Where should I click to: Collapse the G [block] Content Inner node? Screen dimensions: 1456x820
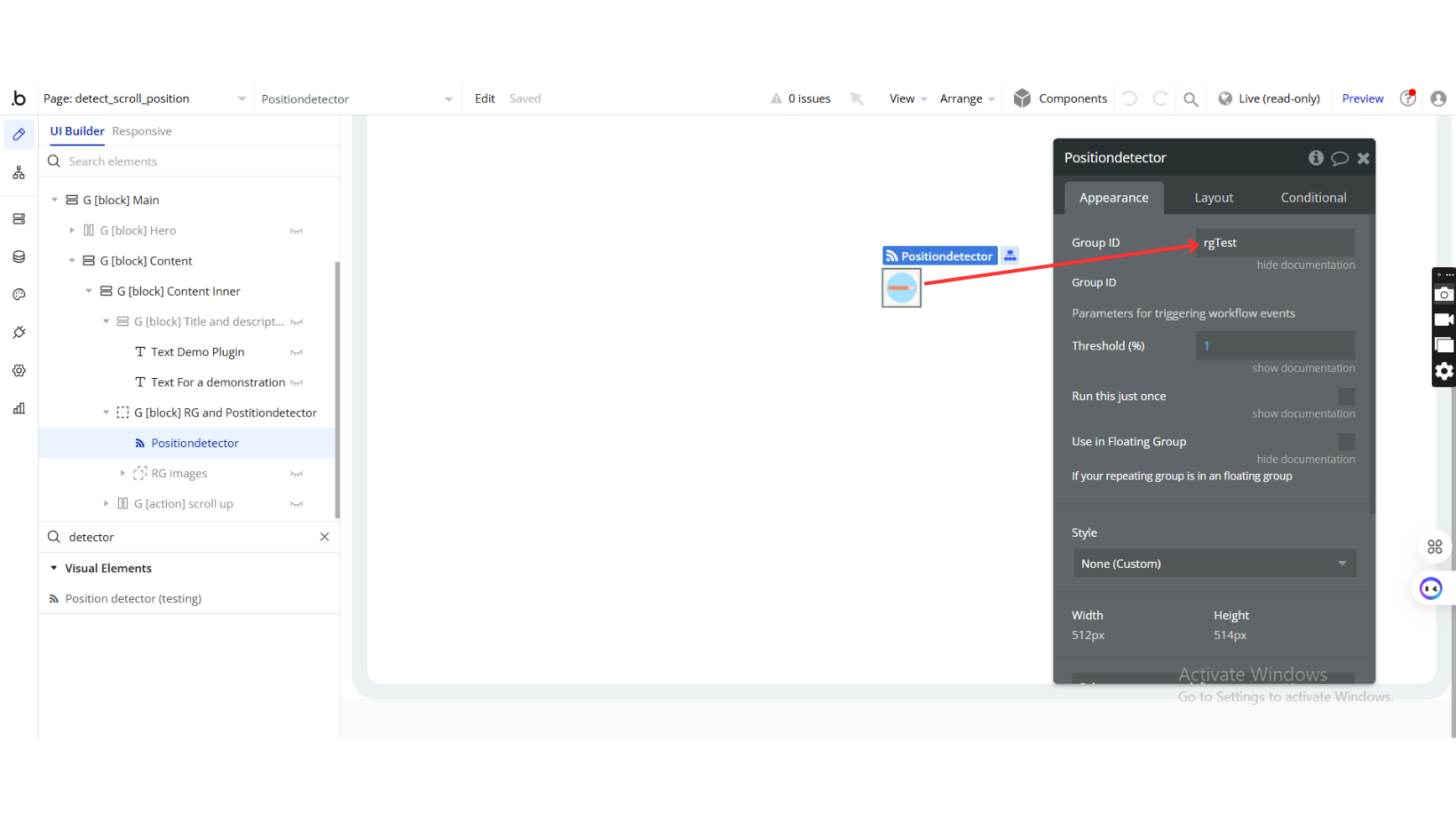click(89, 291)
